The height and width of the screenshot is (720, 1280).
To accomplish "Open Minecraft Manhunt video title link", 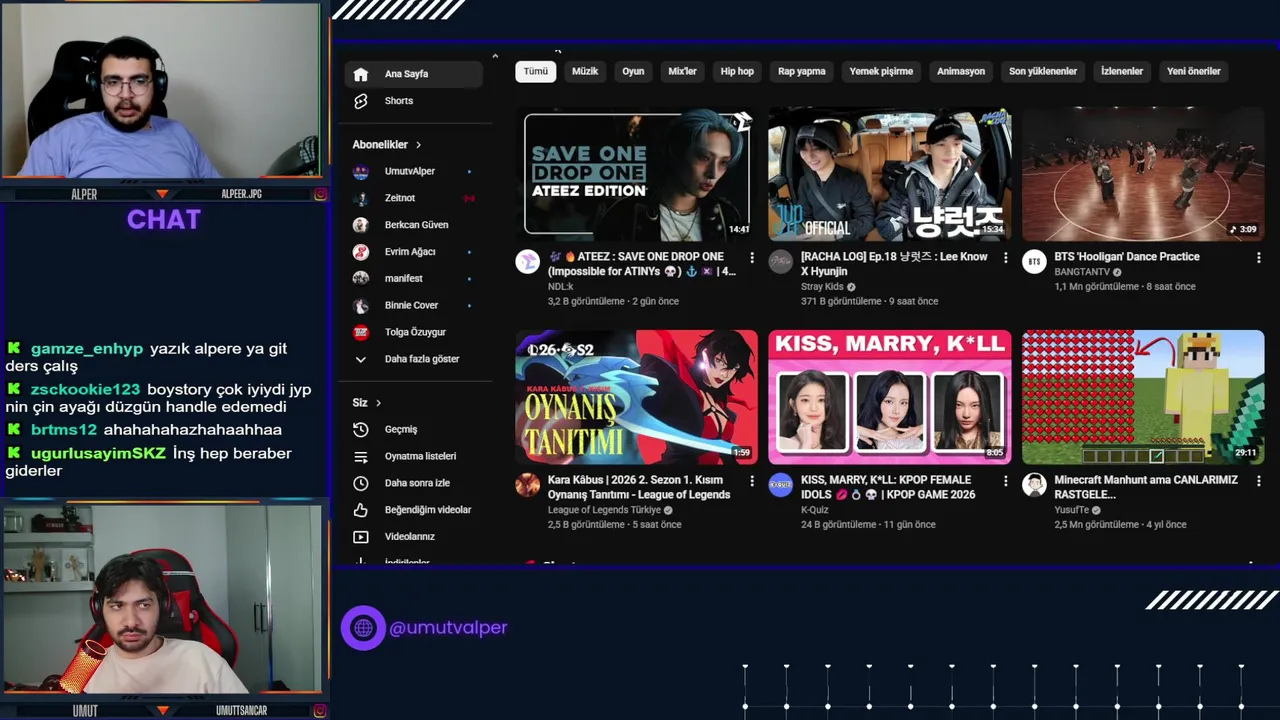I will [x=1146, y=487].
